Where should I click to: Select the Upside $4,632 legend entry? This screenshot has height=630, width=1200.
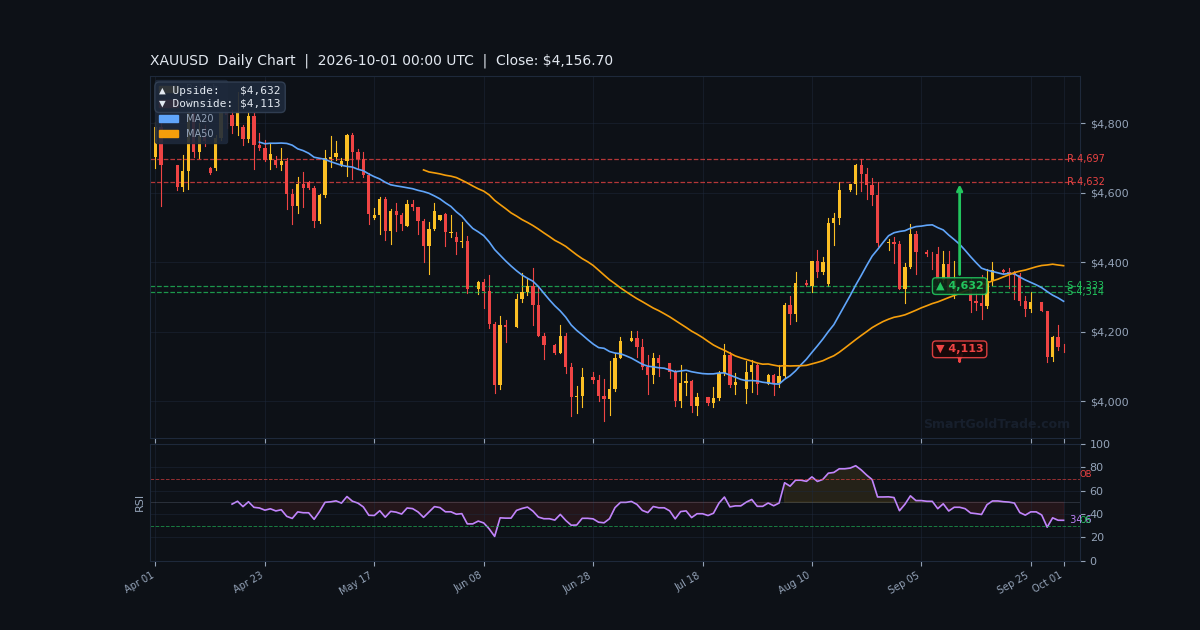pyautogui.click(x=219, y=91)
